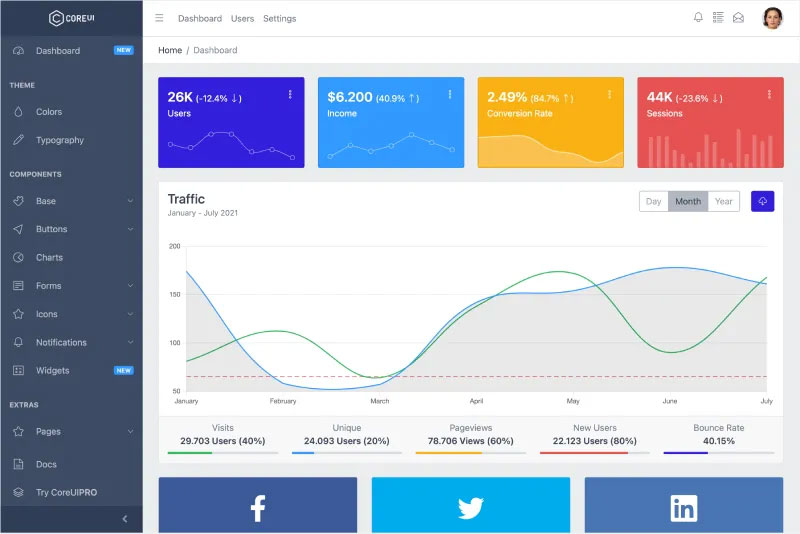
Task: Click the Twitter bird icon card
Action: pyautogui.click(x=470, y=508)
